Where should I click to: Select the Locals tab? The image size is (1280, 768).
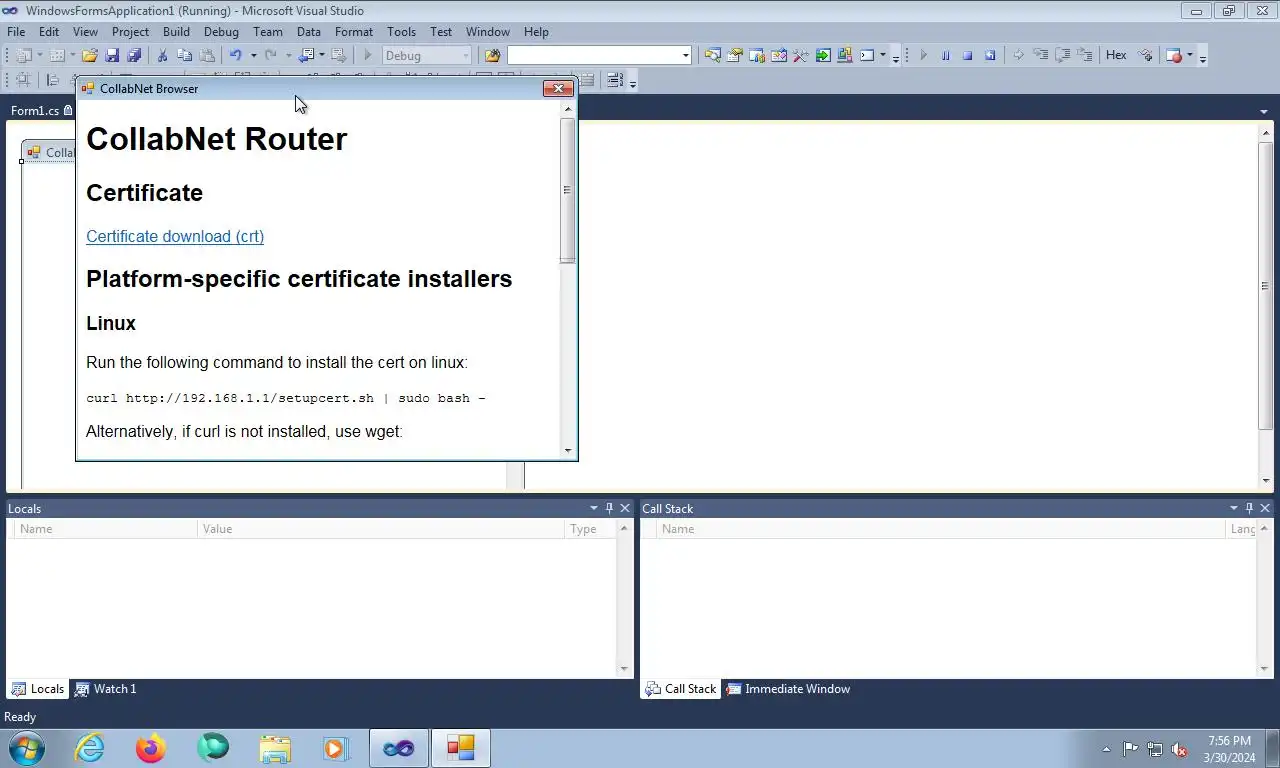tap(37, 689)
